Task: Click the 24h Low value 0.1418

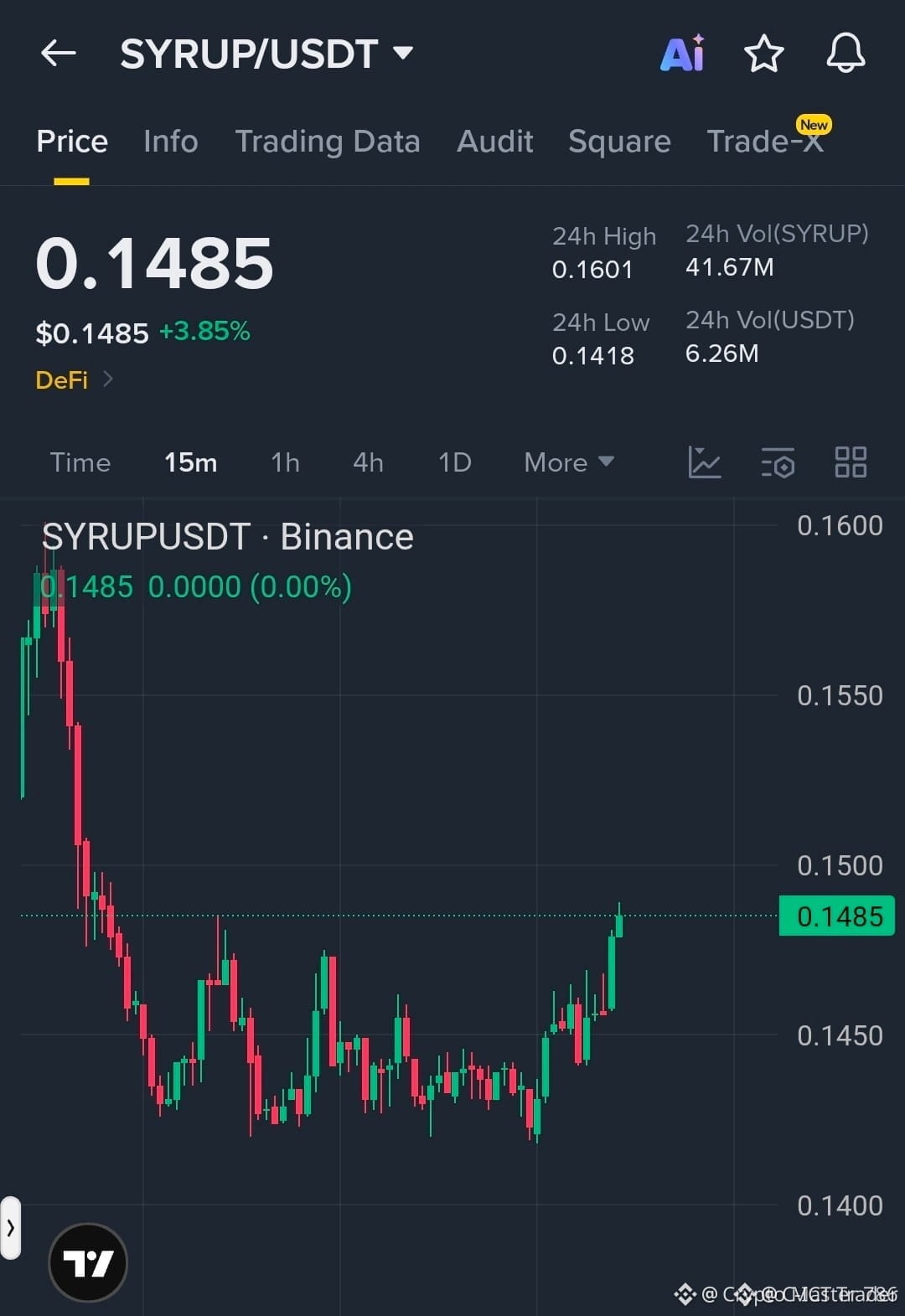Action: click(593, 356)
